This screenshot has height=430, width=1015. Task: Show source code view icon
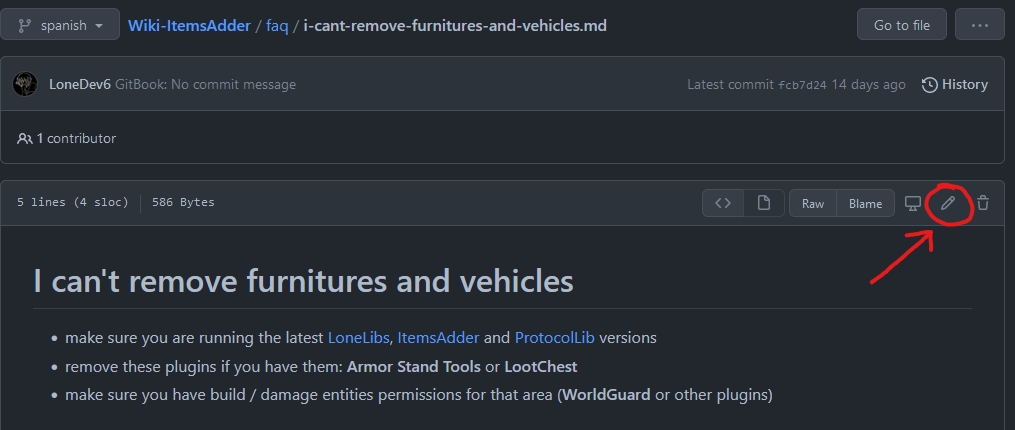click(x=723, y=203)
